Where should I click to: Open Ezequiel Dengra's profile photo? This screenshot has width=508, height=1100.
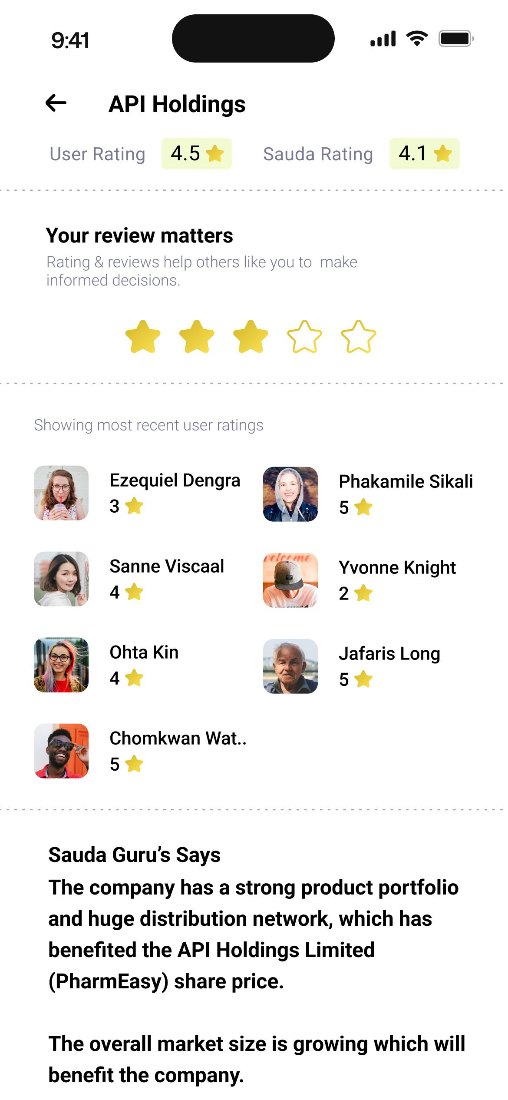click(x=61, y=493)
